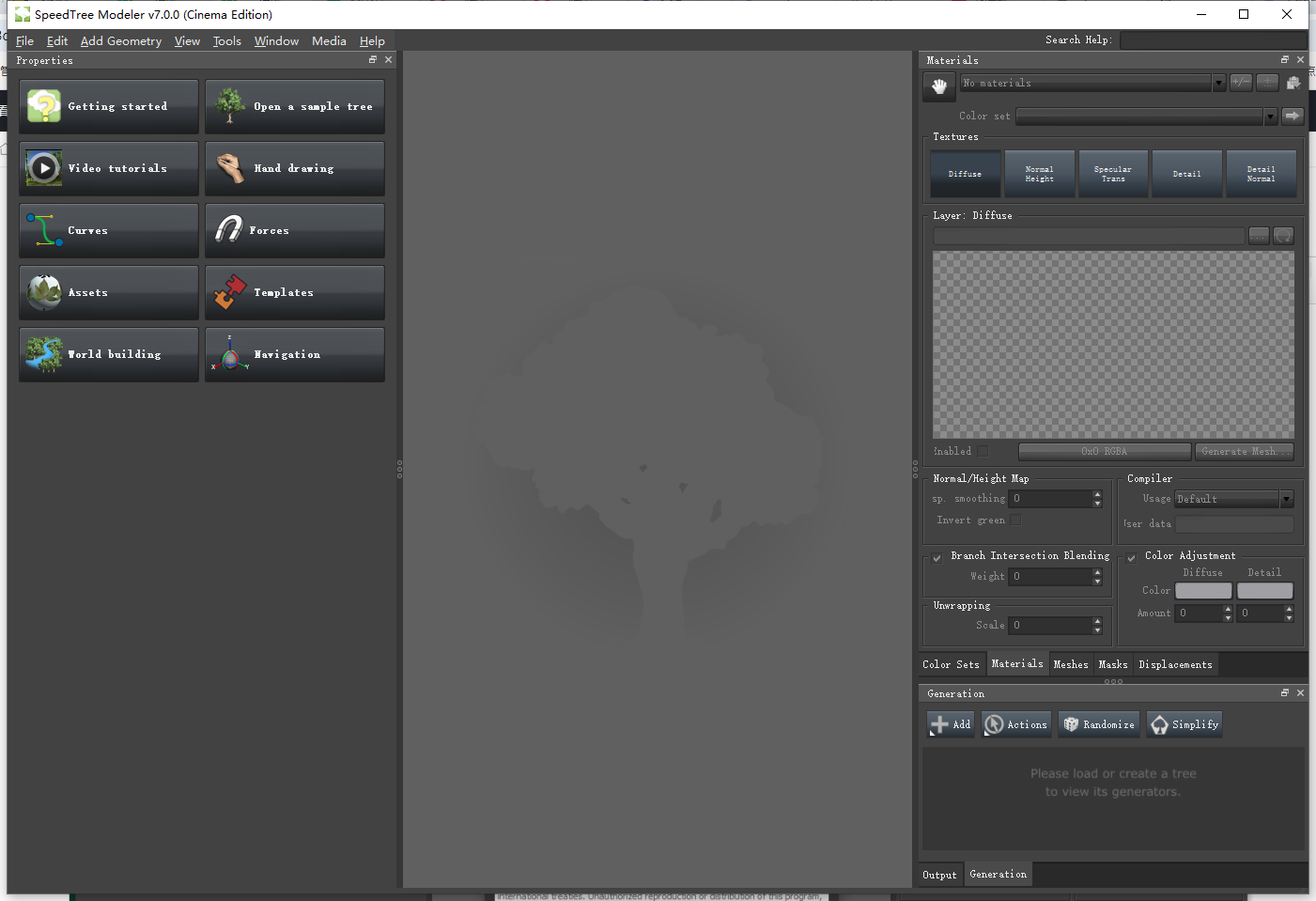Decrease the Weight value by one step

pyautogui.click(x=1097, y=581)
